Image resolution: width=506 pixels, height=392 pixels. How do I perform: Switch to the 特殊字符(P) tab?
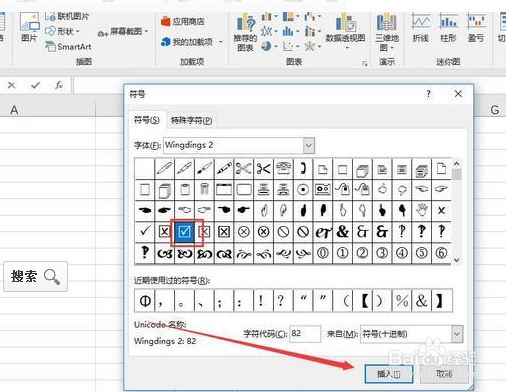191,120
